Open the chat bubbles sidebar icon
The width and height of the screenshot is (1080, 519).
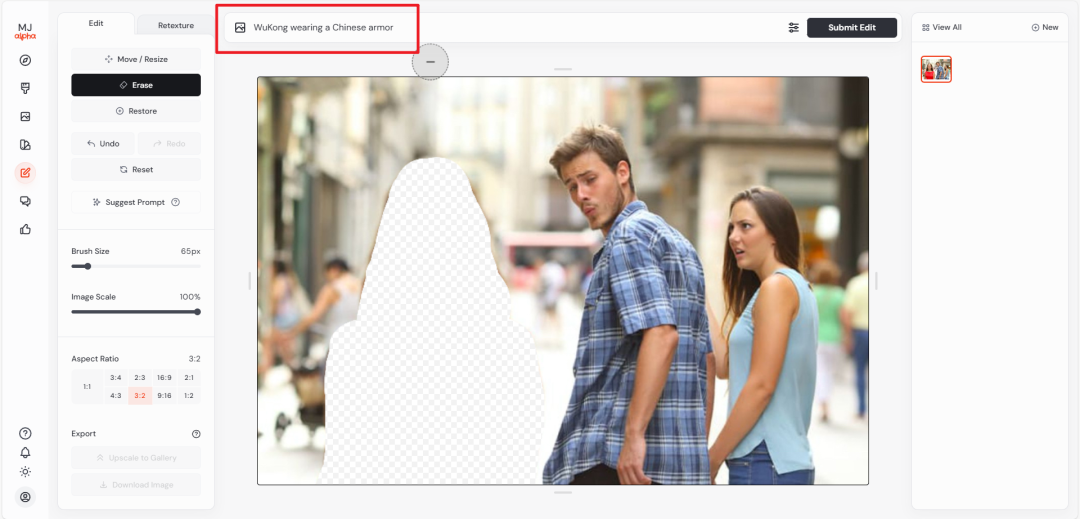pos(25,201)
